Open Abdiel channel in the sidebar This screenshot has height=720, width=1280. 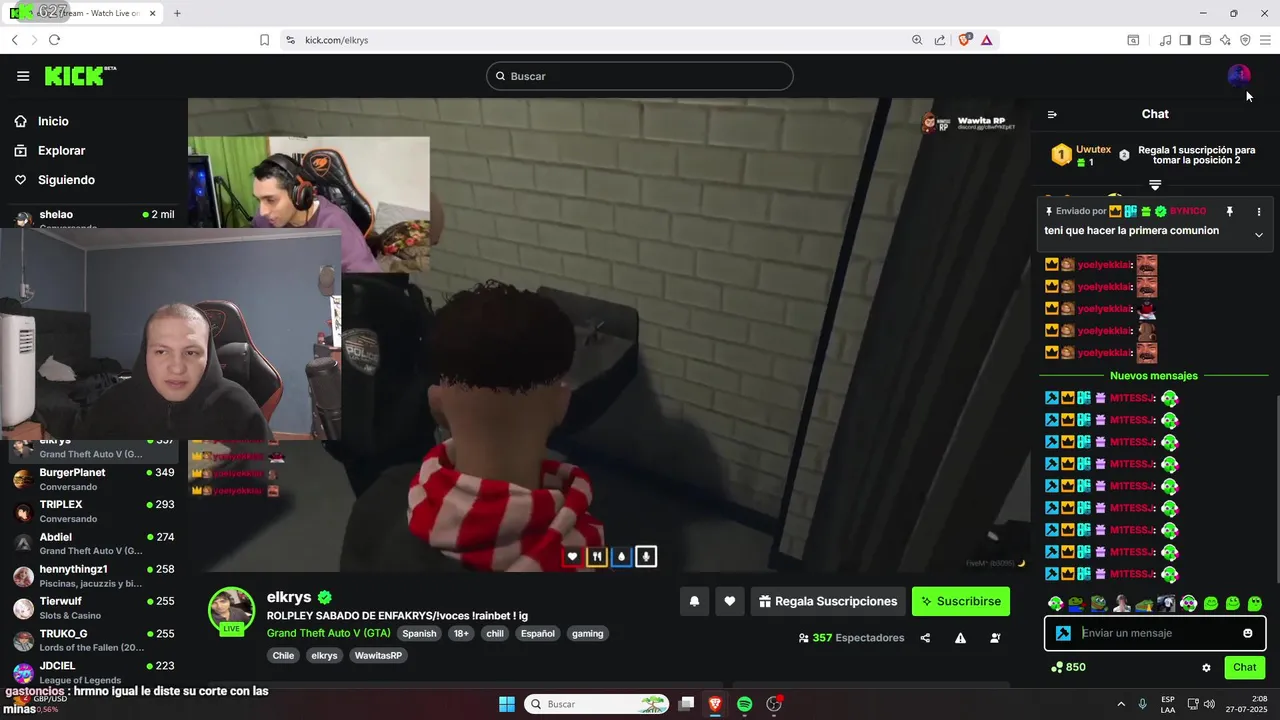click(94, 543)
